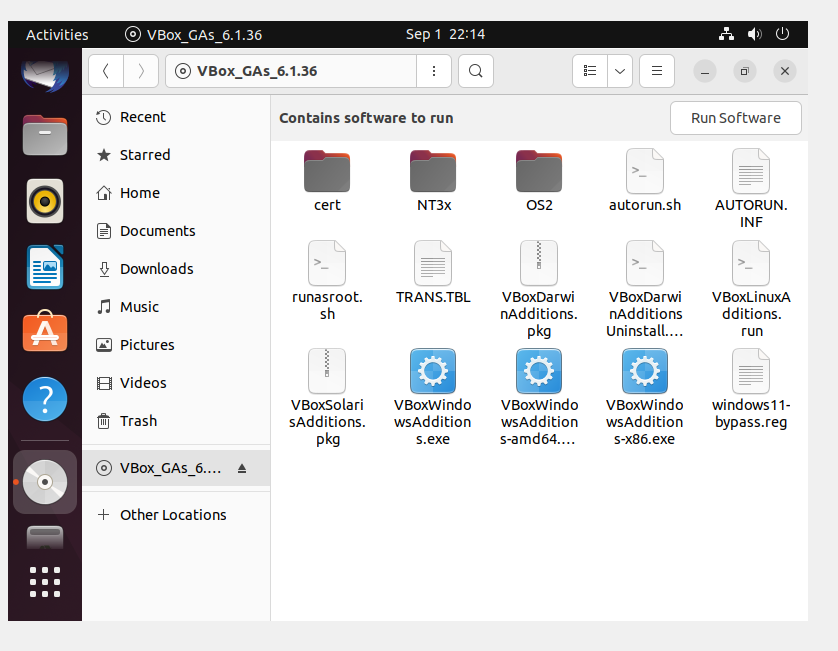
Task: Launch Rhythmbox from the dock
Action: pos(45,202)
